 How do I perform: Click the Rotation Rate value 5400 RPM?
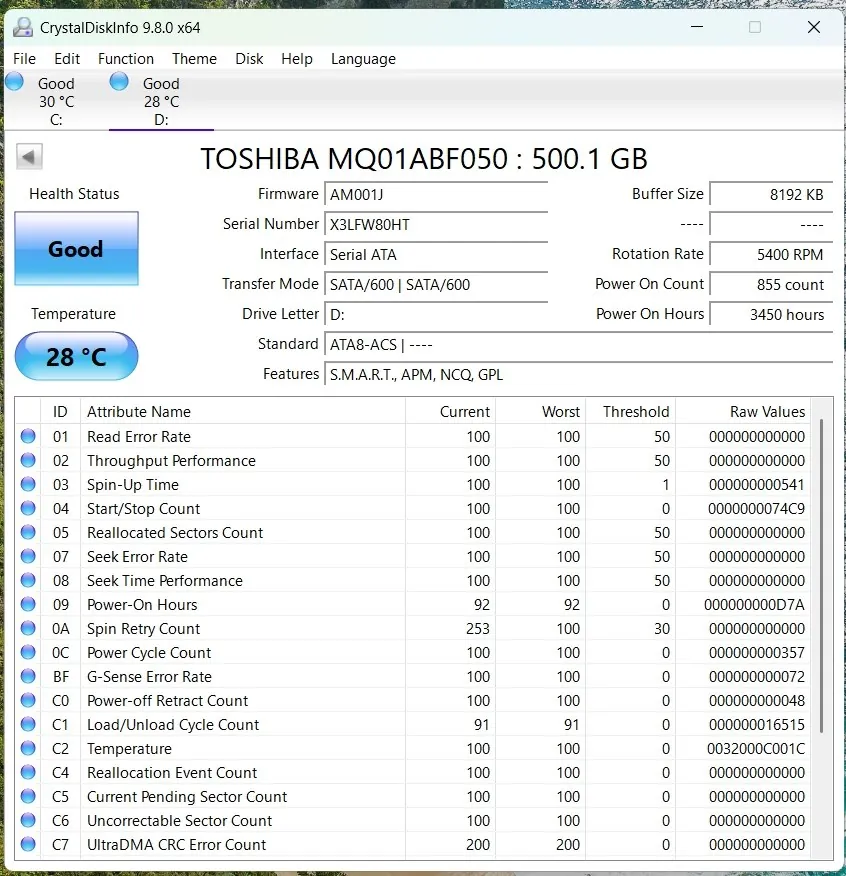[x=771, y=255]
